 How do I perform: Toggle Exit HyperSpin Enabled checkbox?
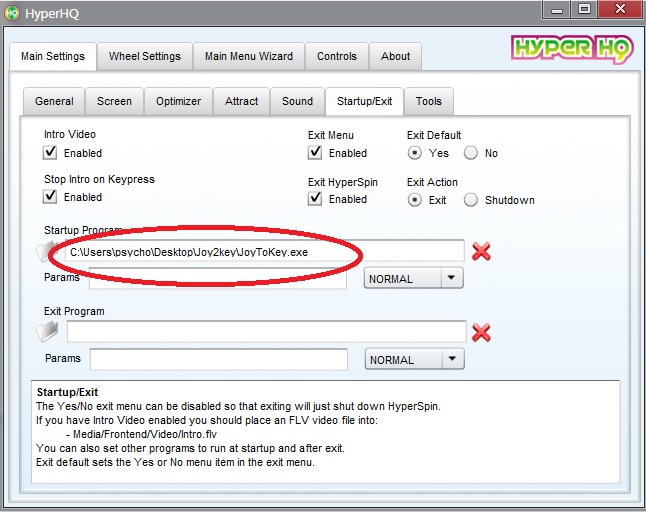point(315,199)
